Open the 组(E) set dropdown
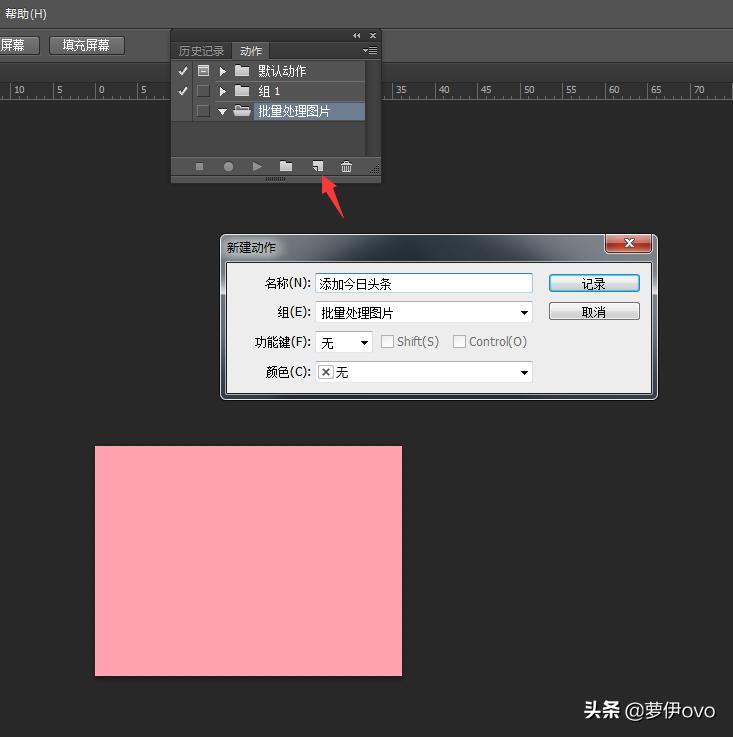This screenshot has width=733, height=737. coord(423,313)
